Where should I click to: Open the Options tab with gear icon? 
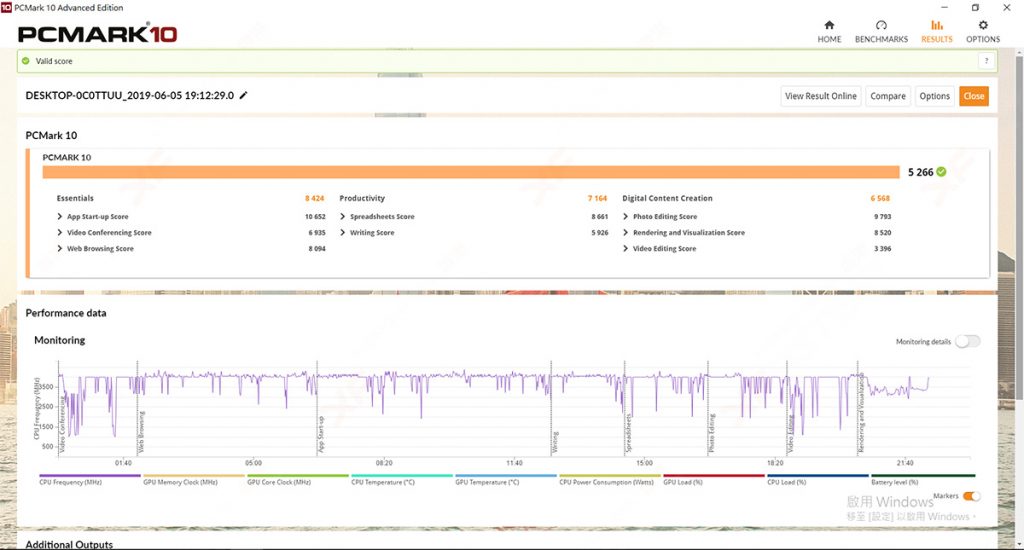pyautogui.click(x=983, y=31)
